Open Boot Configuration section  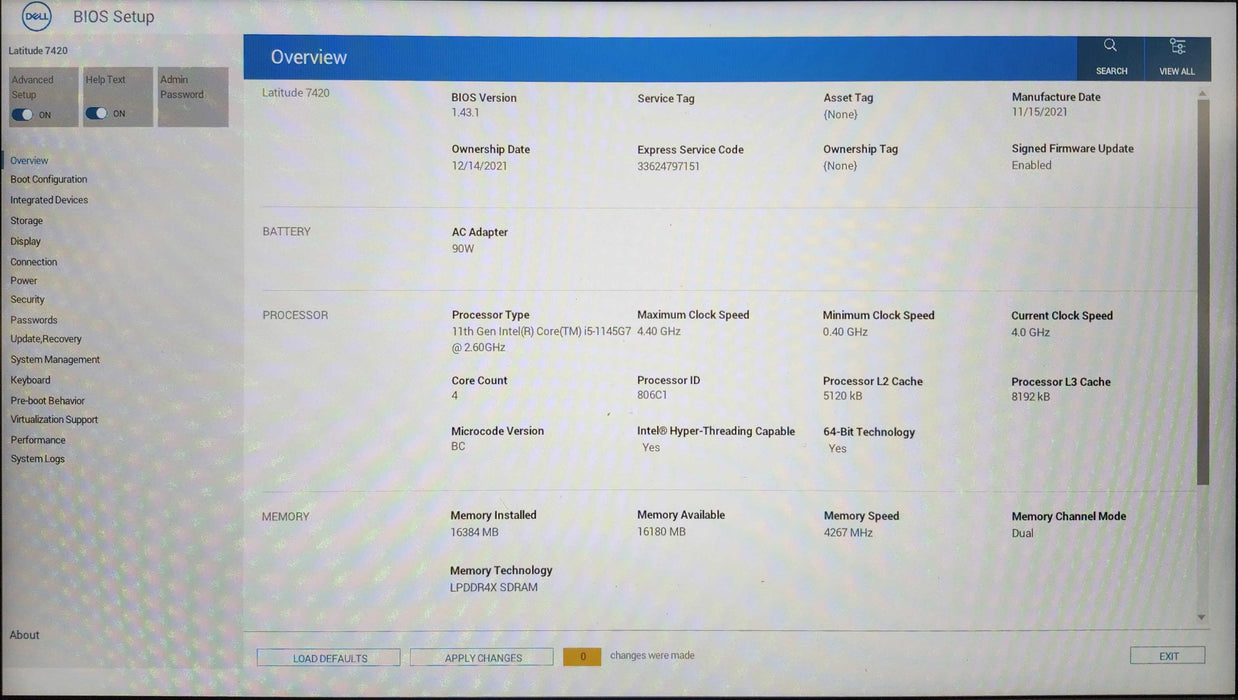click(x=49, y=180)
